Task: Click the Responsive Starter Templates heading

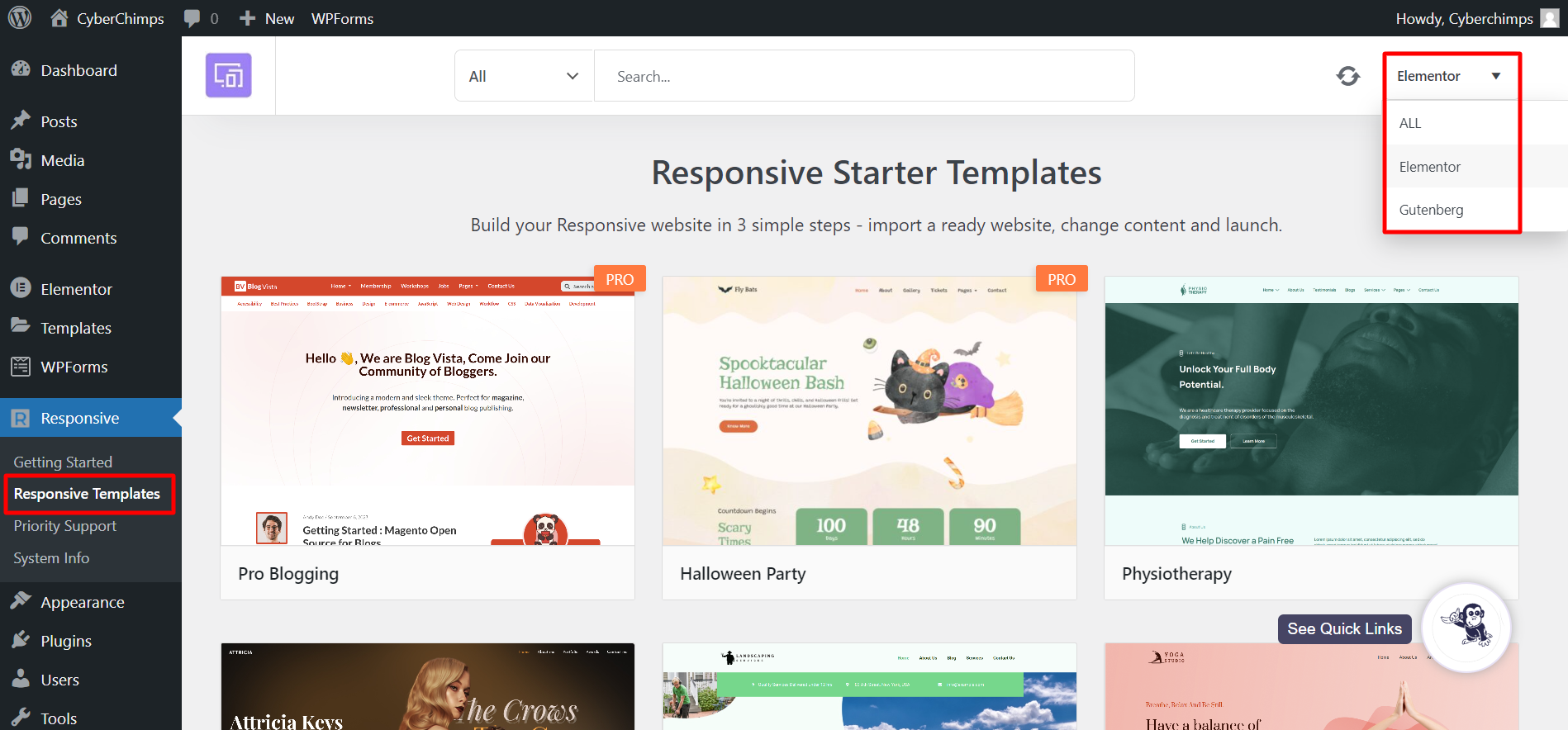Action: (x=877, y=173)
